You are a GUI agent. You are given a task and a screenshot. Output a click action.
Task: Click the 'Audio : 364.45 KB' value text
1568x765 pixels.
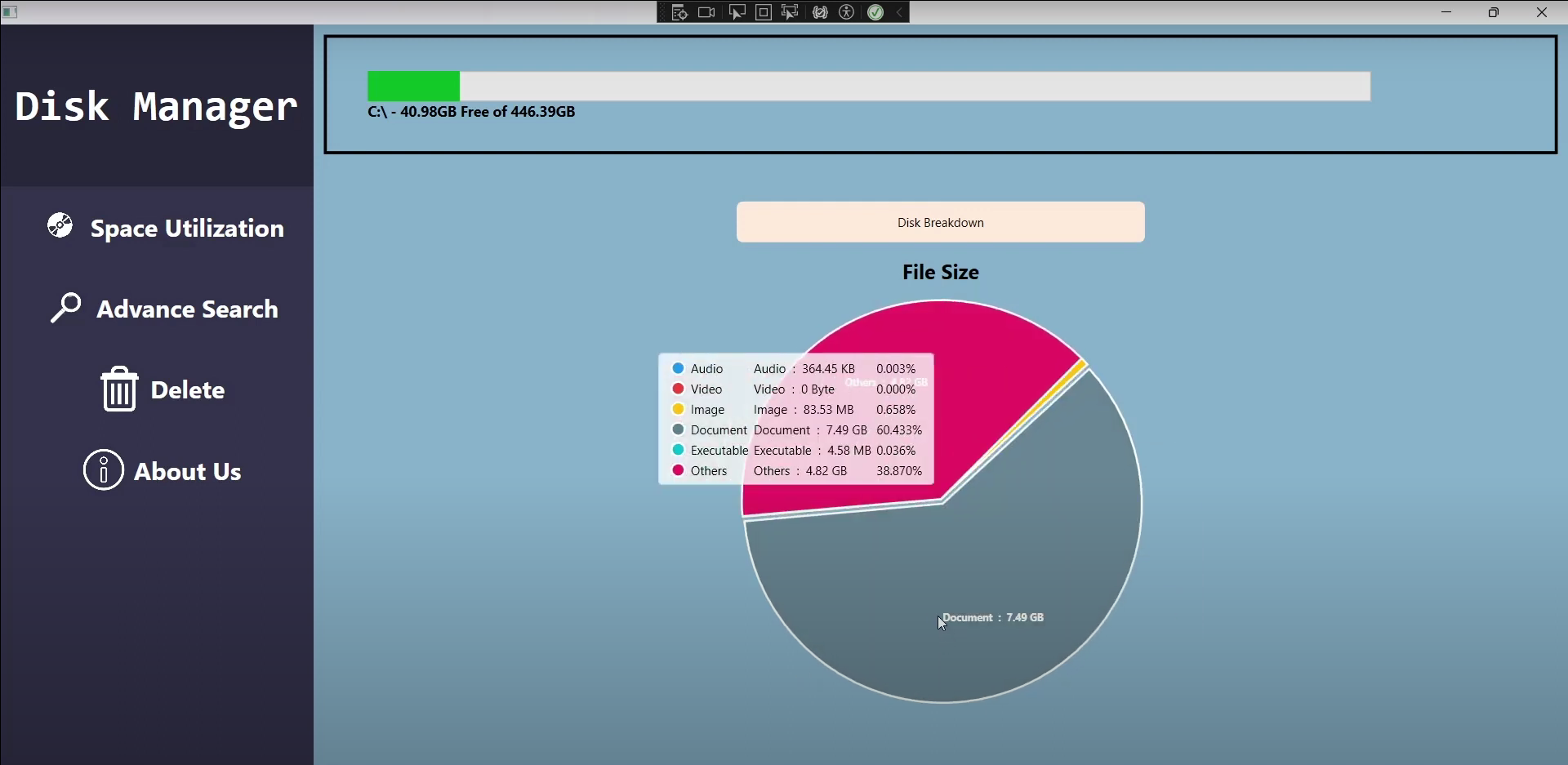click(x=804, y=369)
